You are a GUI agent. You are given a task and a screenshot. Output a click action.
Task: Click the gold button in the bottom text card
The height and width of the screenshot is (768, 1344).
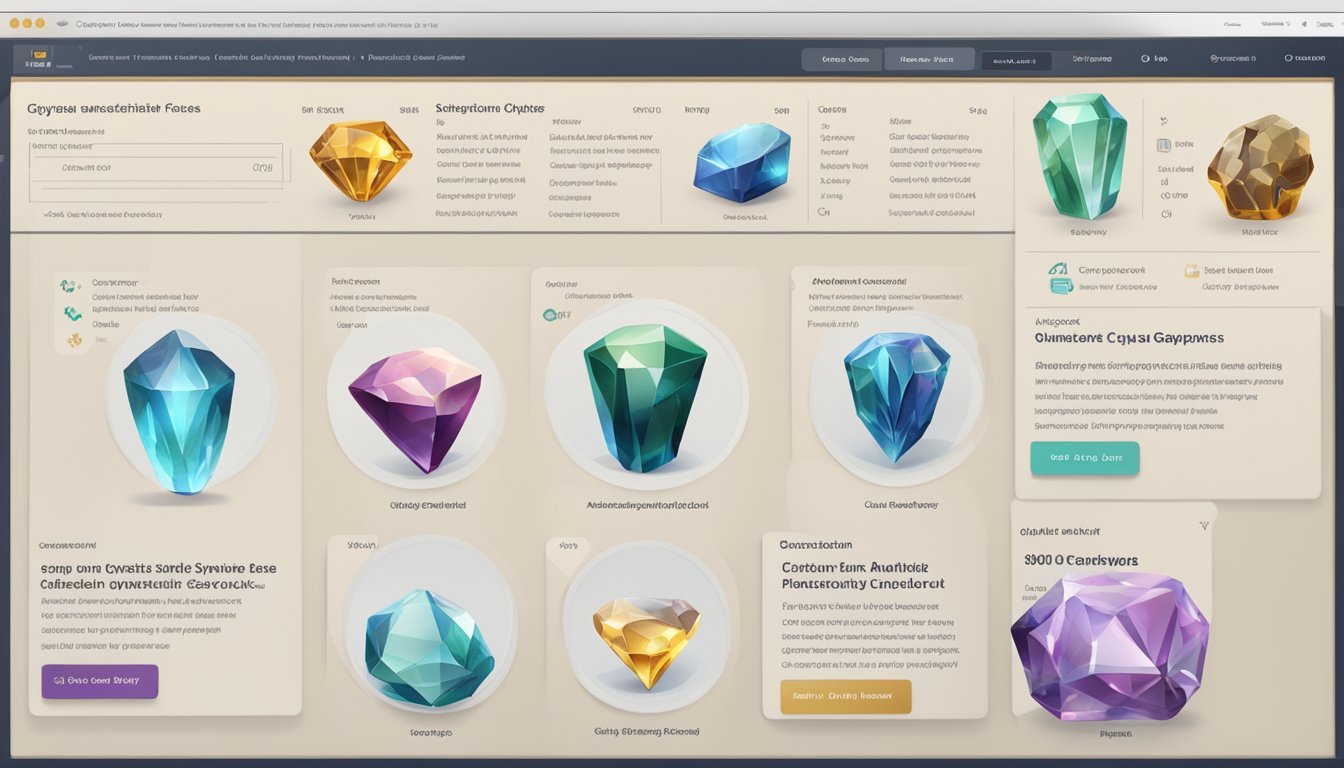(x=845, y=696)
